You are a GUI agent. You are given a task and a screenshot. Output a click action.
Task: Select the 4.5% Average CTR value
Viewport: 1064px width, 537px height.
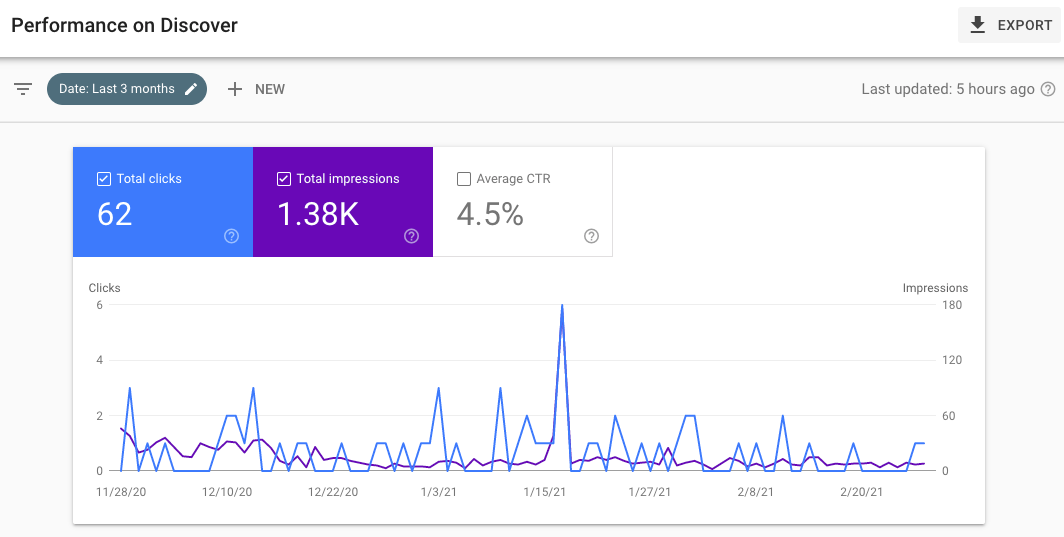pyautogui.click(x=490, y=214)
